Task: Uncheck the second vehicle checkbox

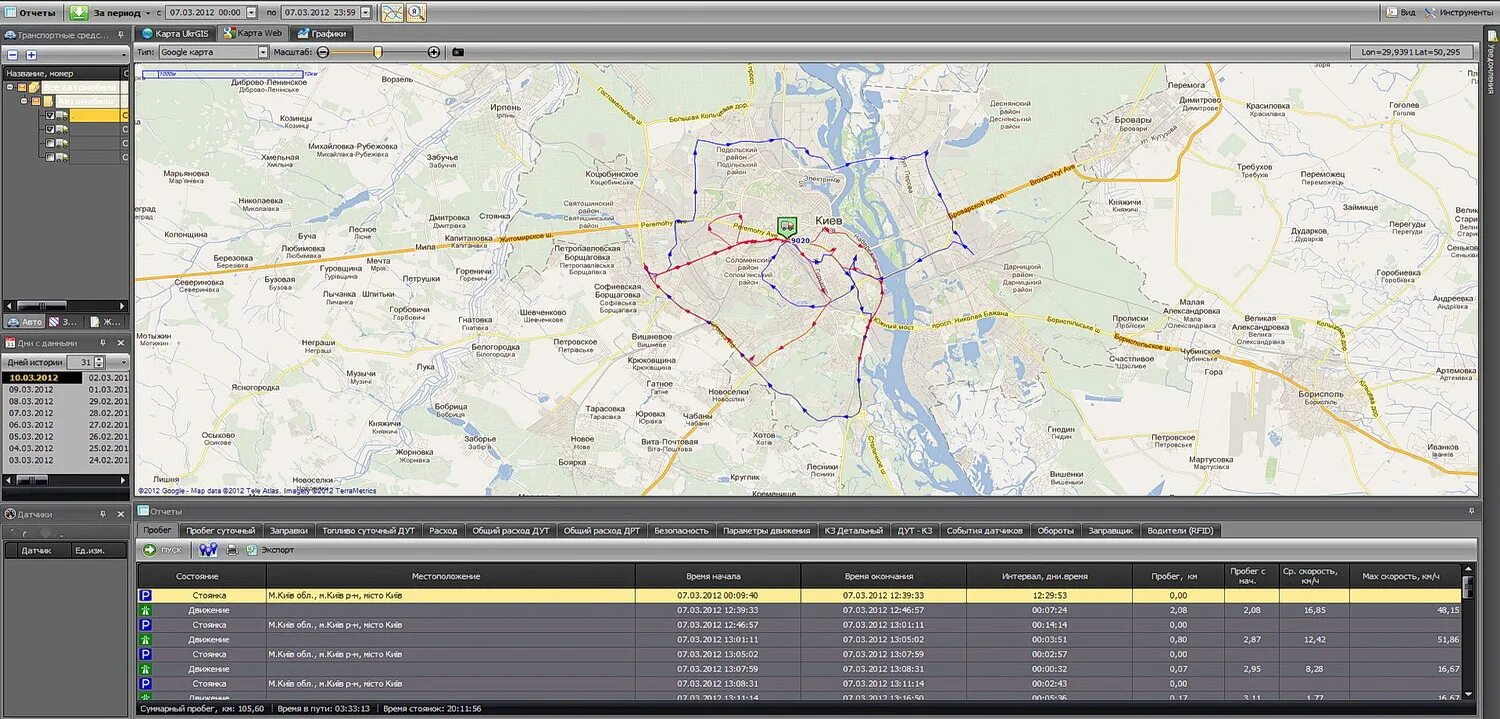Action: 50,129
